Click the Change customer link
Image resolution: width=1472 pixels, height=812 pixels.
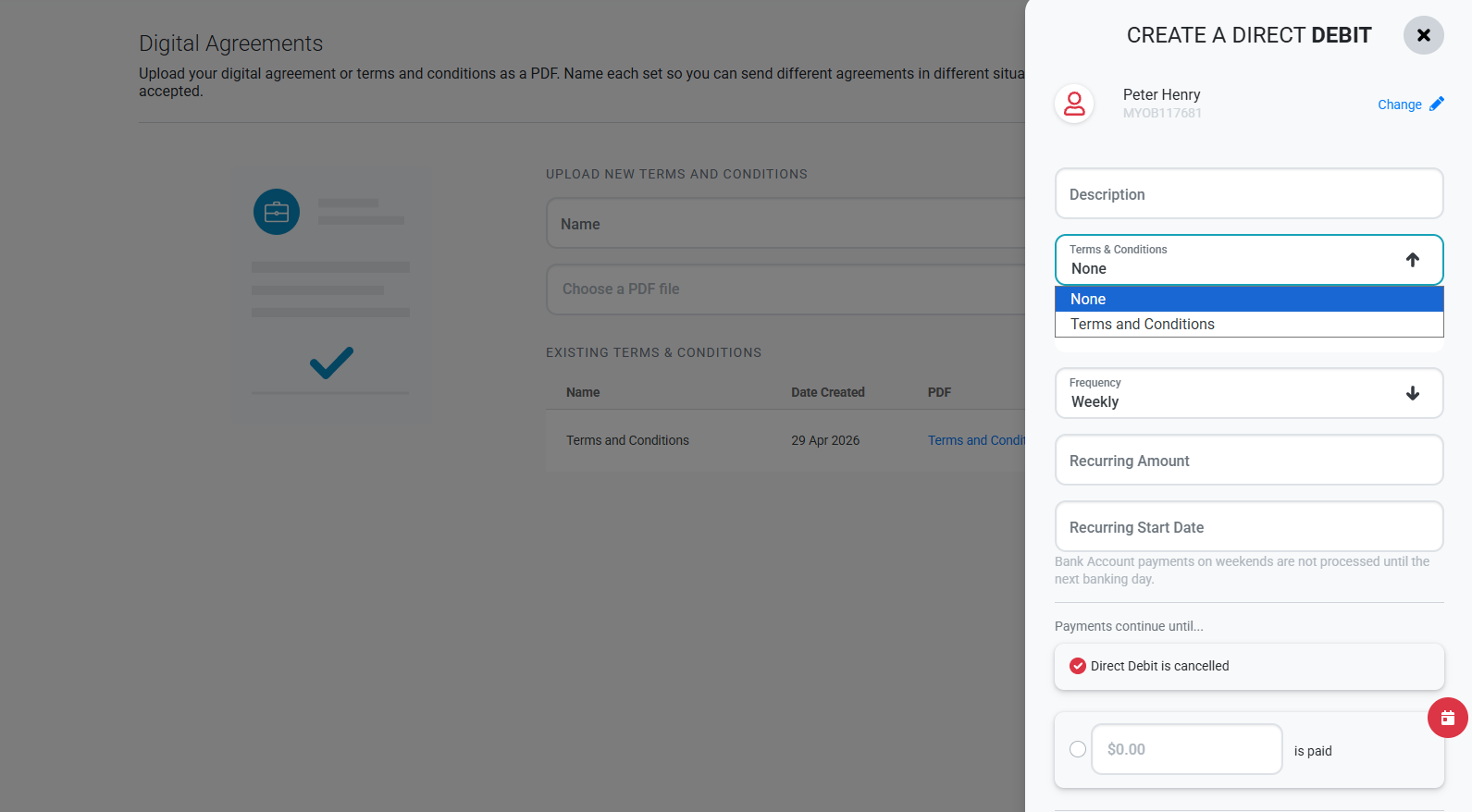click(1399, 105)
